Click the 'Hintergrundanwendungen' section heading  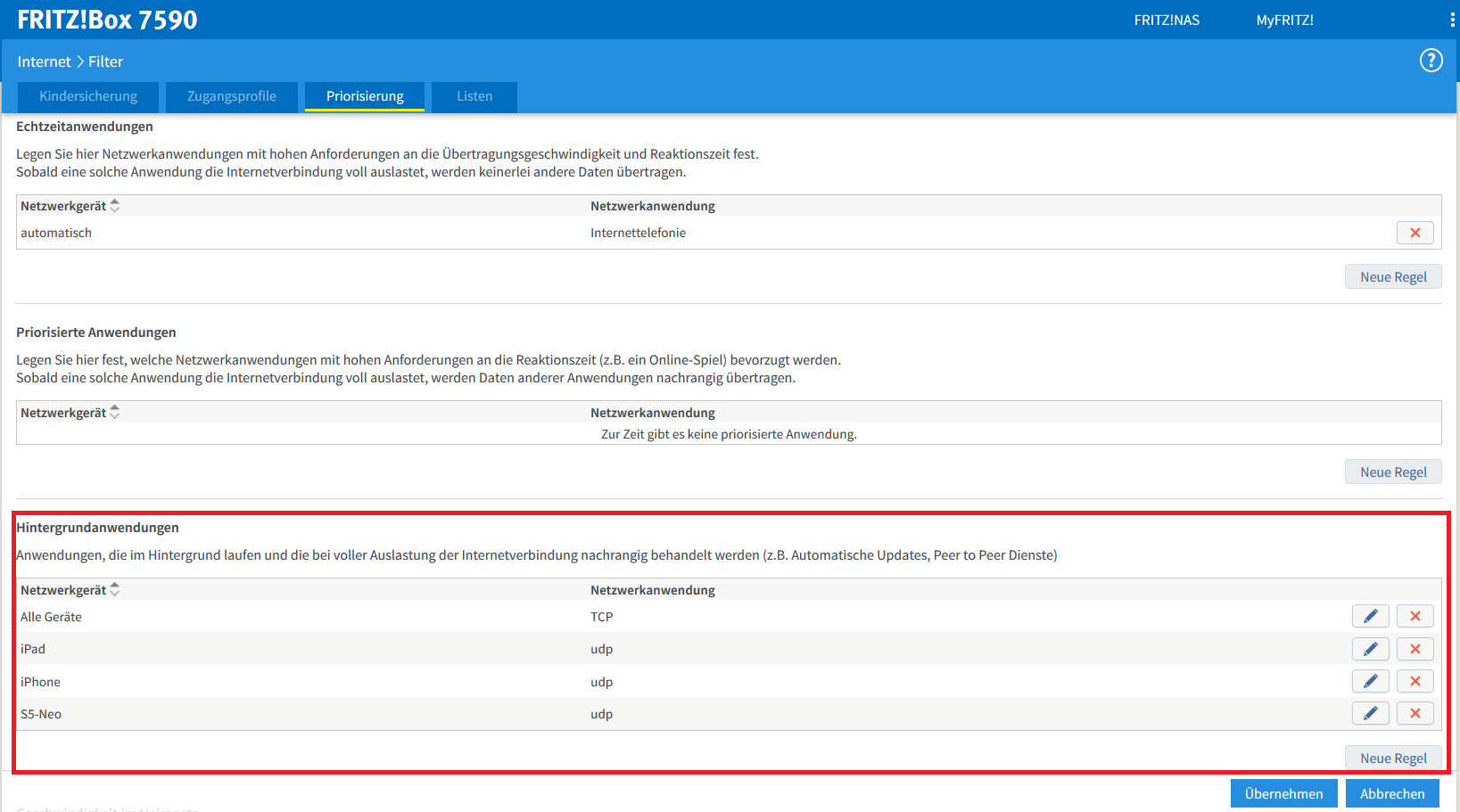click(97, 528)
